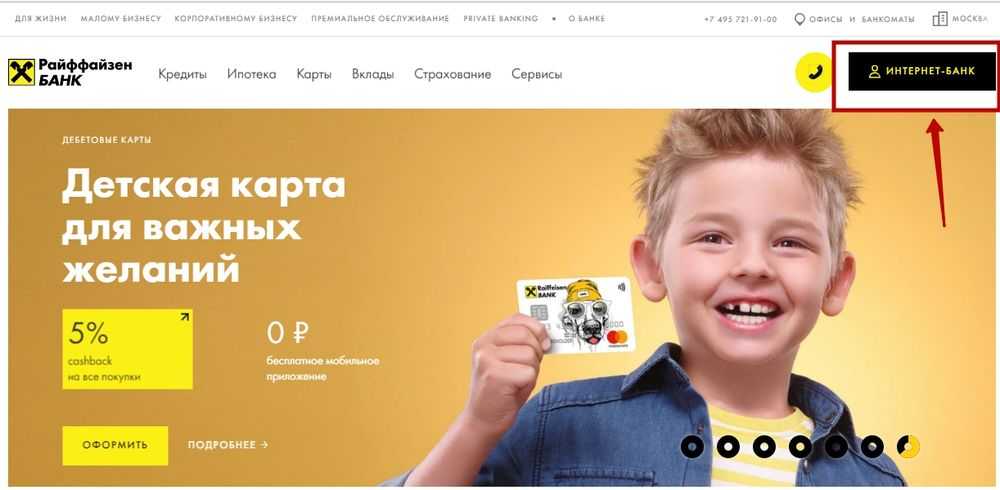Screen dimensions: 1000x490
Task: Open the Ипотека menu item
Action: coord(251,74)
